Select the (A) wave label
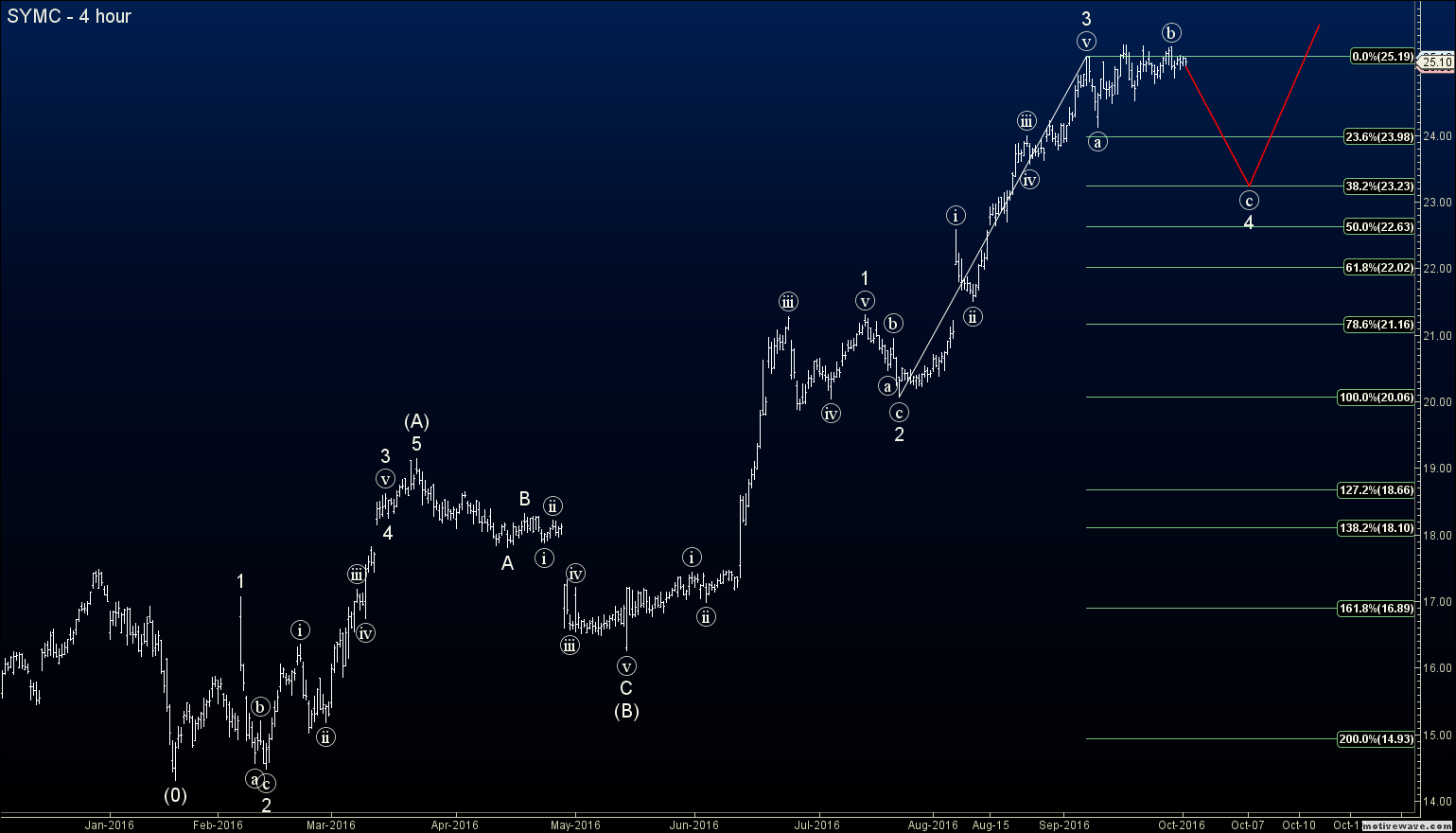 point(417,421)
